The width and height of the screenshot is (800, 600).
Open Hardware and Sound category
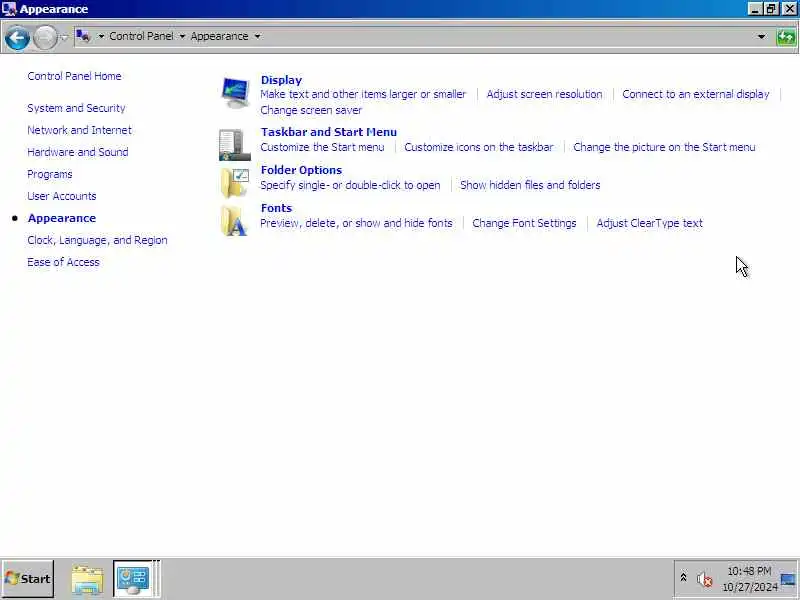(78, 152)
